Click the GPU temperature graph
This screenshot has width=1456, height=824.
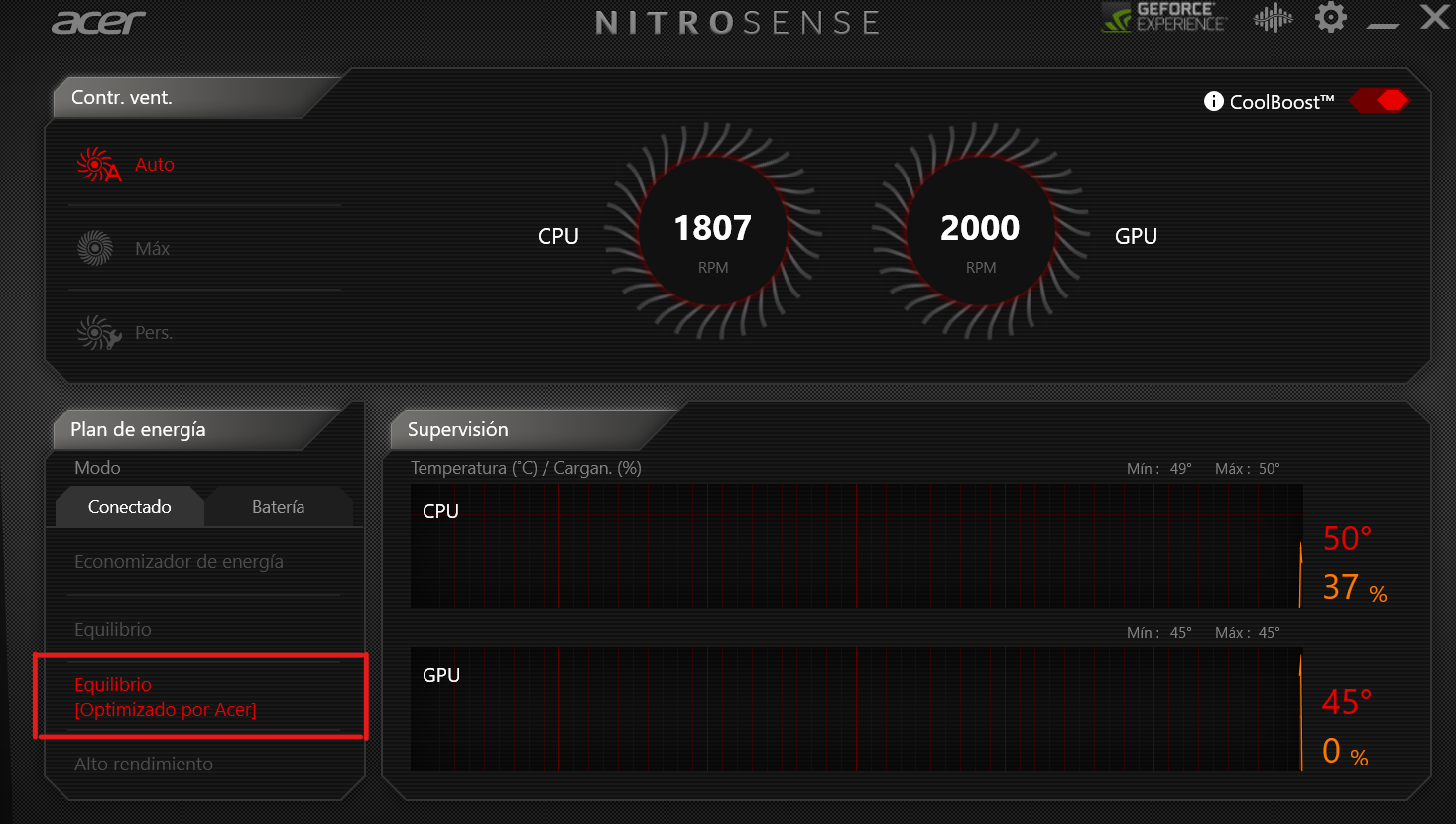click(x=856, y=710)
